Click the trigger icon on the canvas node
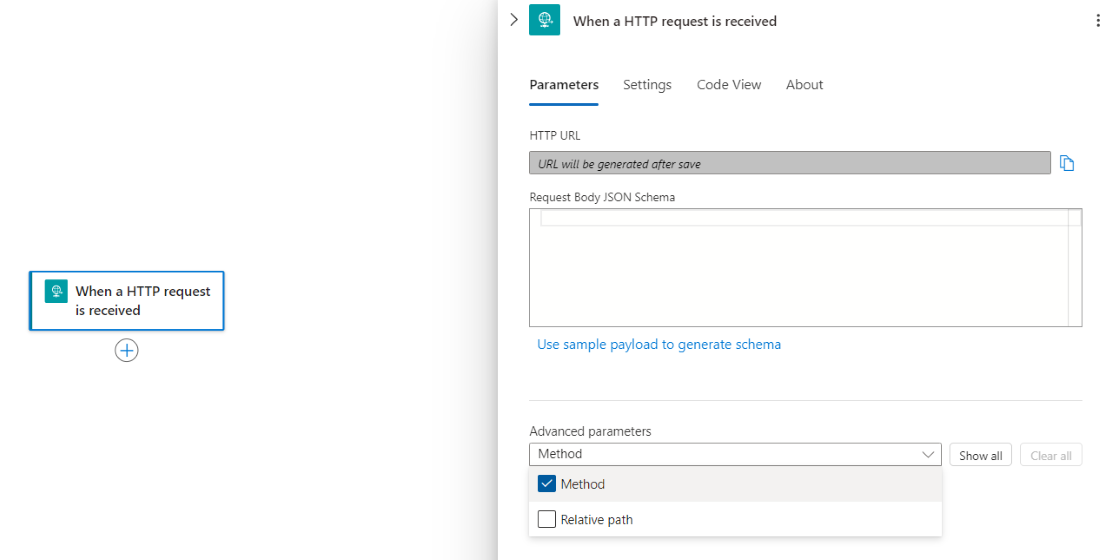The image size is (1100, 560). click(x=56, y=291)
